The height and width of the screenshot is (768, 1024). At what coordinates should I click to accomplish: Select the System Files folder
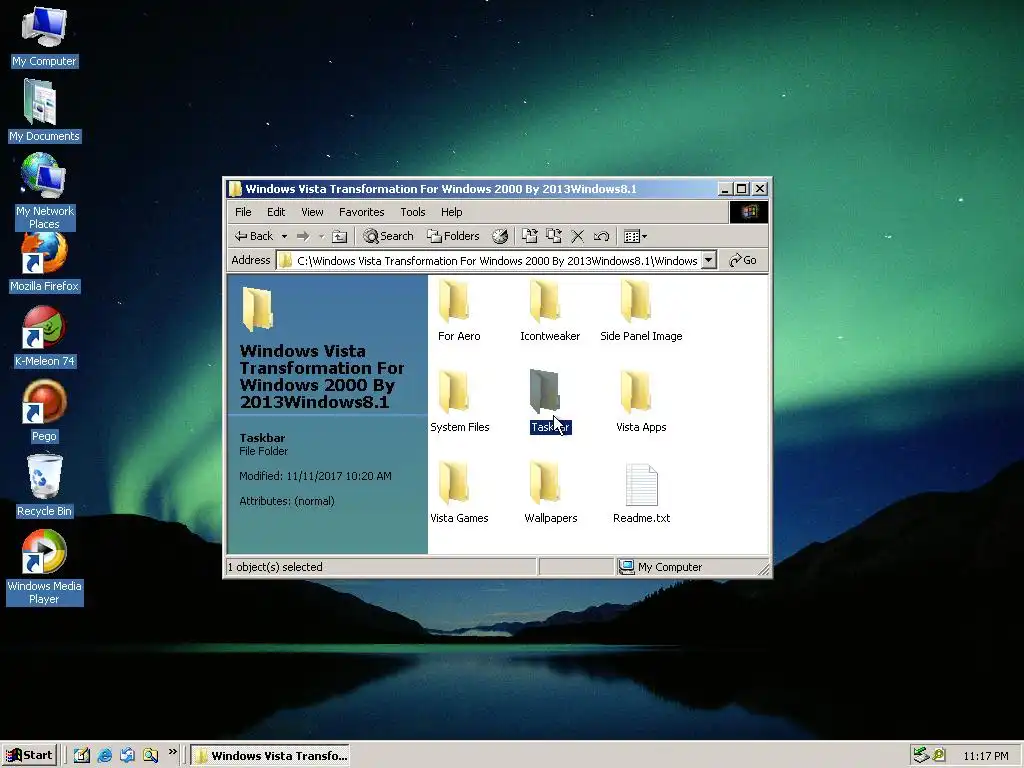(x=459, y=401)
